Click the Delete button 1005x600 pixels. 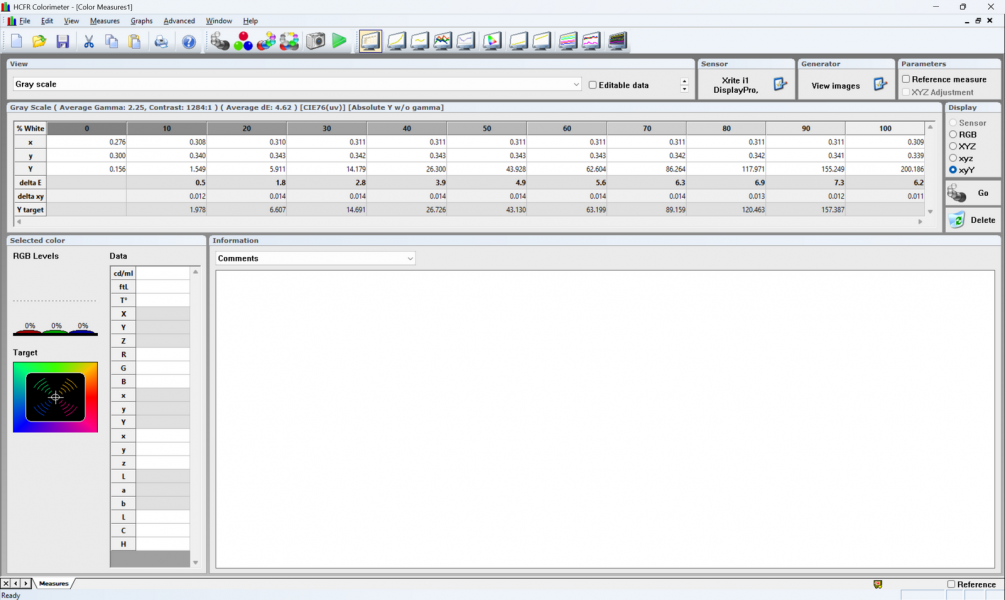click(972, 220)
